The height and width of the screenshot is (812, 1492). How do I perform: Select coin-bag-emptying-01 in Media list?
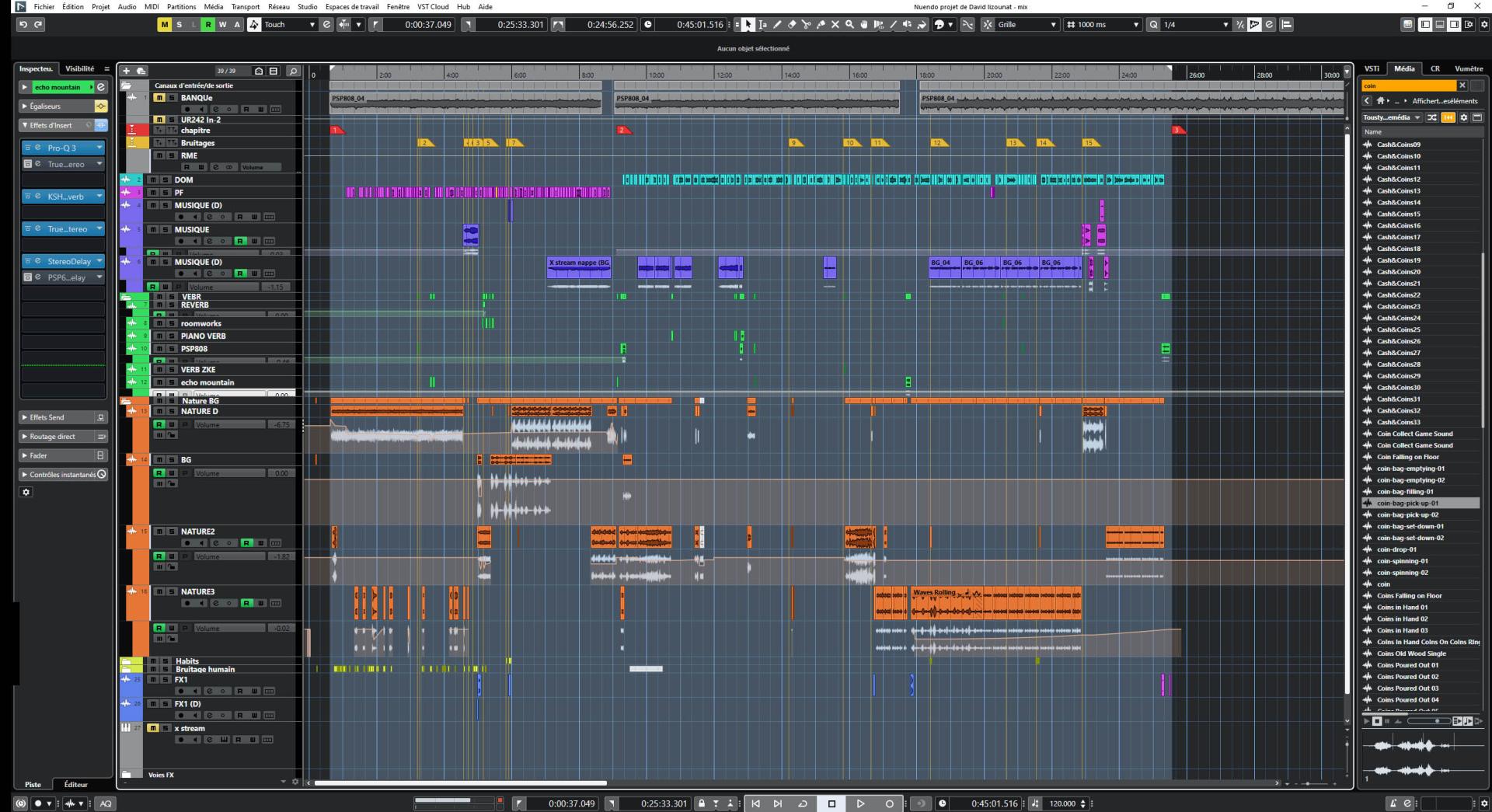click(1410, 469)
